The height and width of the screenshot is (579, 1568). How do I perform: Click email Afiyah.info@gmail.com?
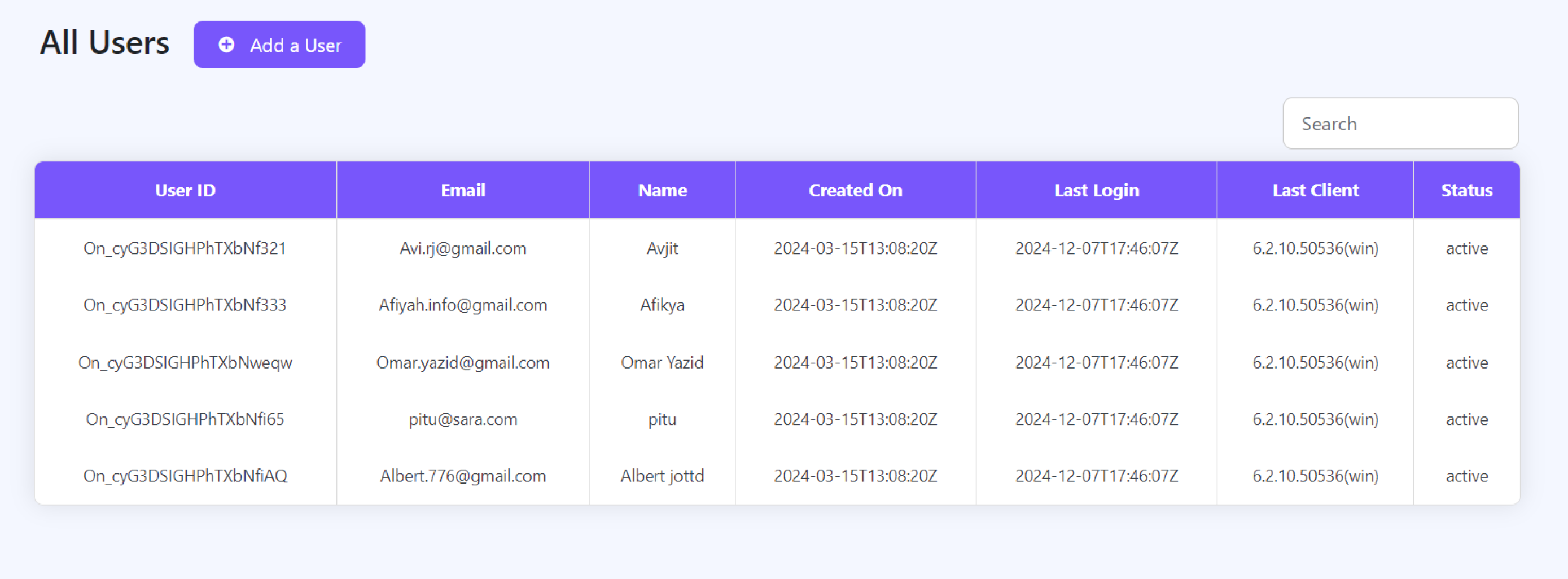tap(463, 305)
